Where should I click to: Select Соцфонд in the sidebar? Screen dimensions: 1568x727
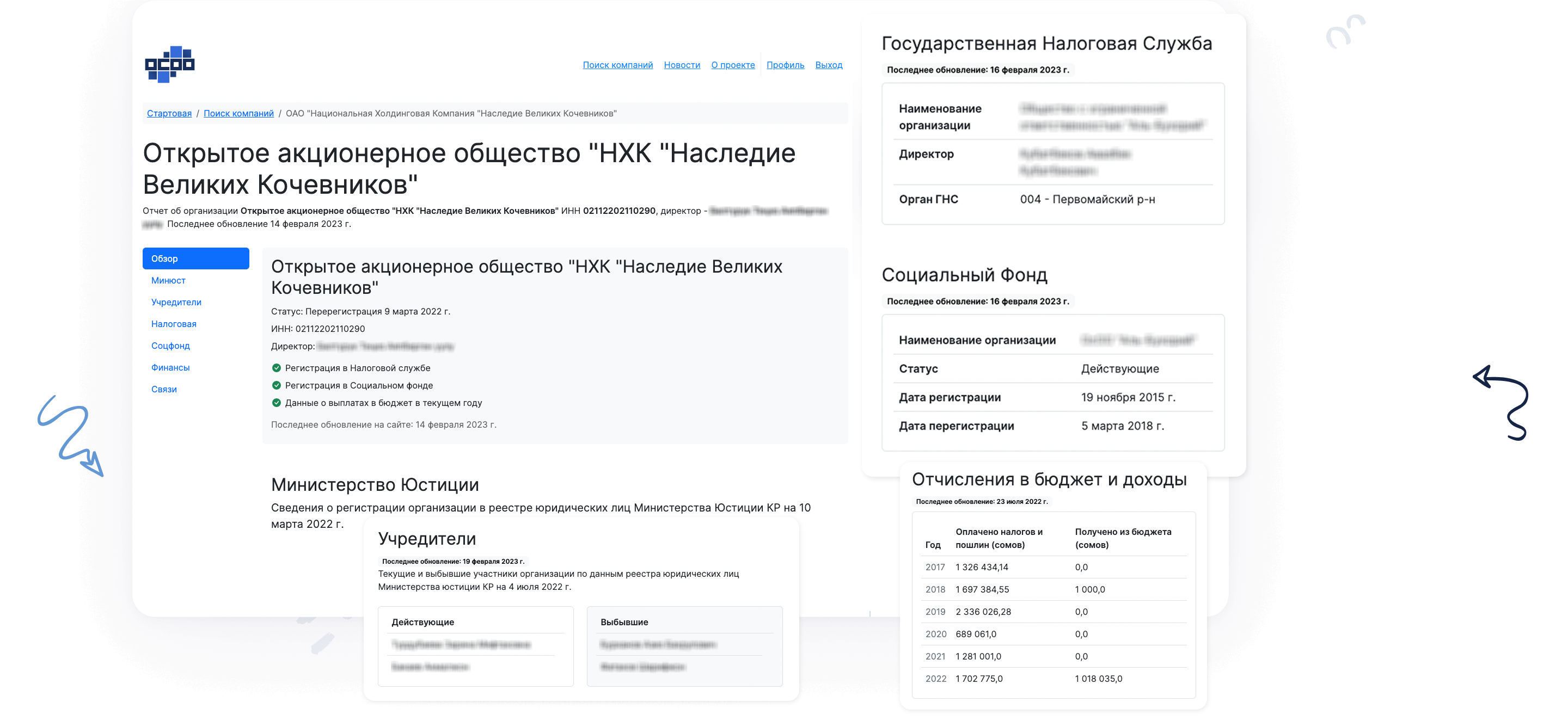(x=170, y=346)
